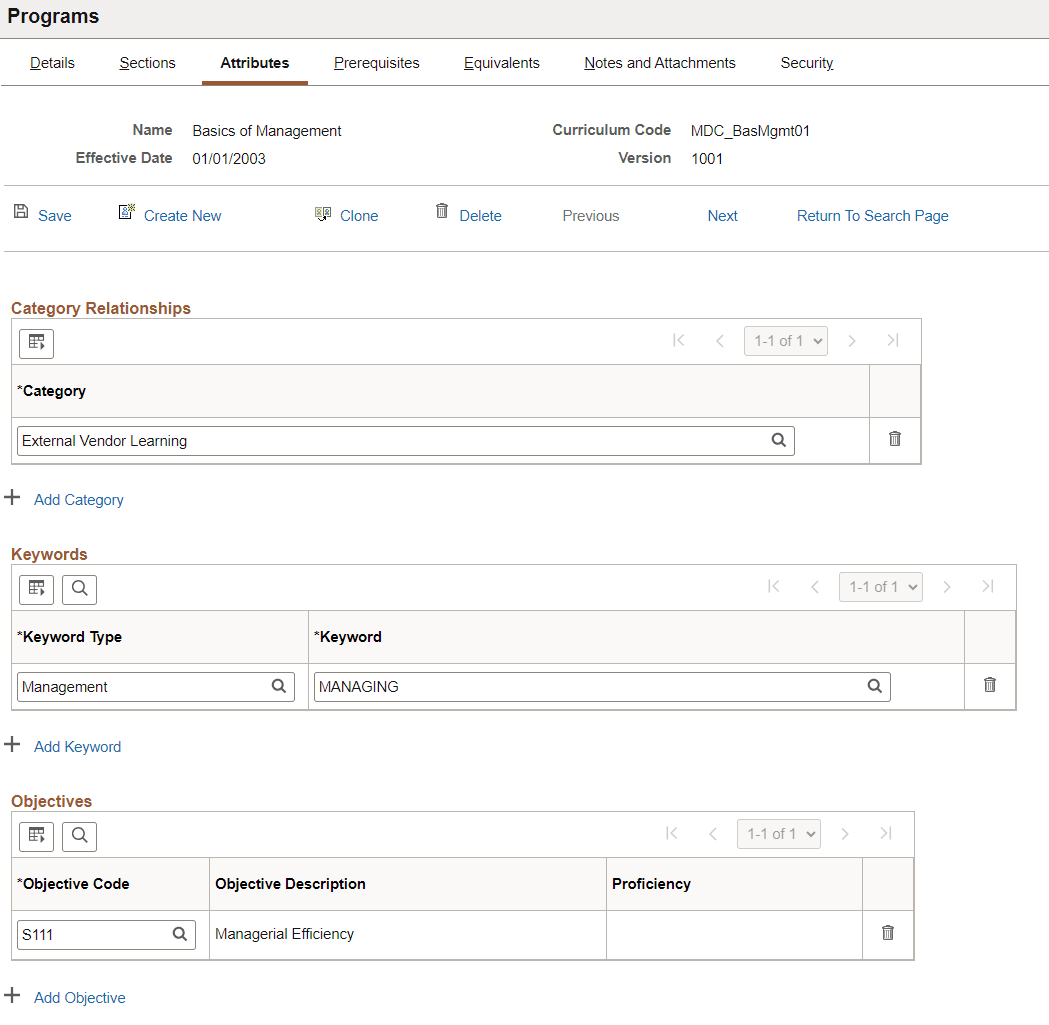This screenshot has height=1025, width=1049.
Task: Open the Keyword Type lookup magnifier
Action: pos(277,686)
